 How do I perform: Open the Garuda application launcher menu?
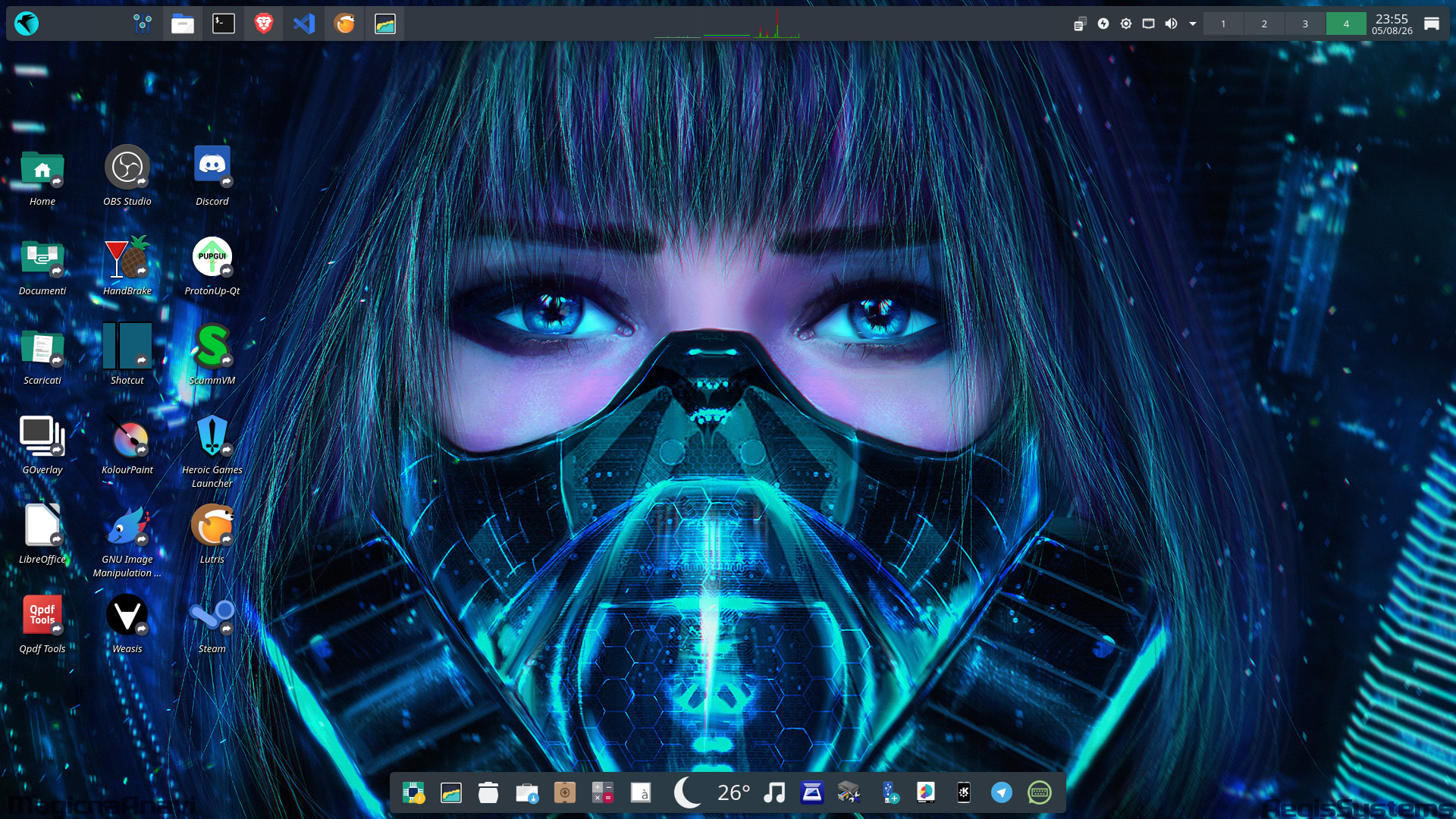point(27,24)
